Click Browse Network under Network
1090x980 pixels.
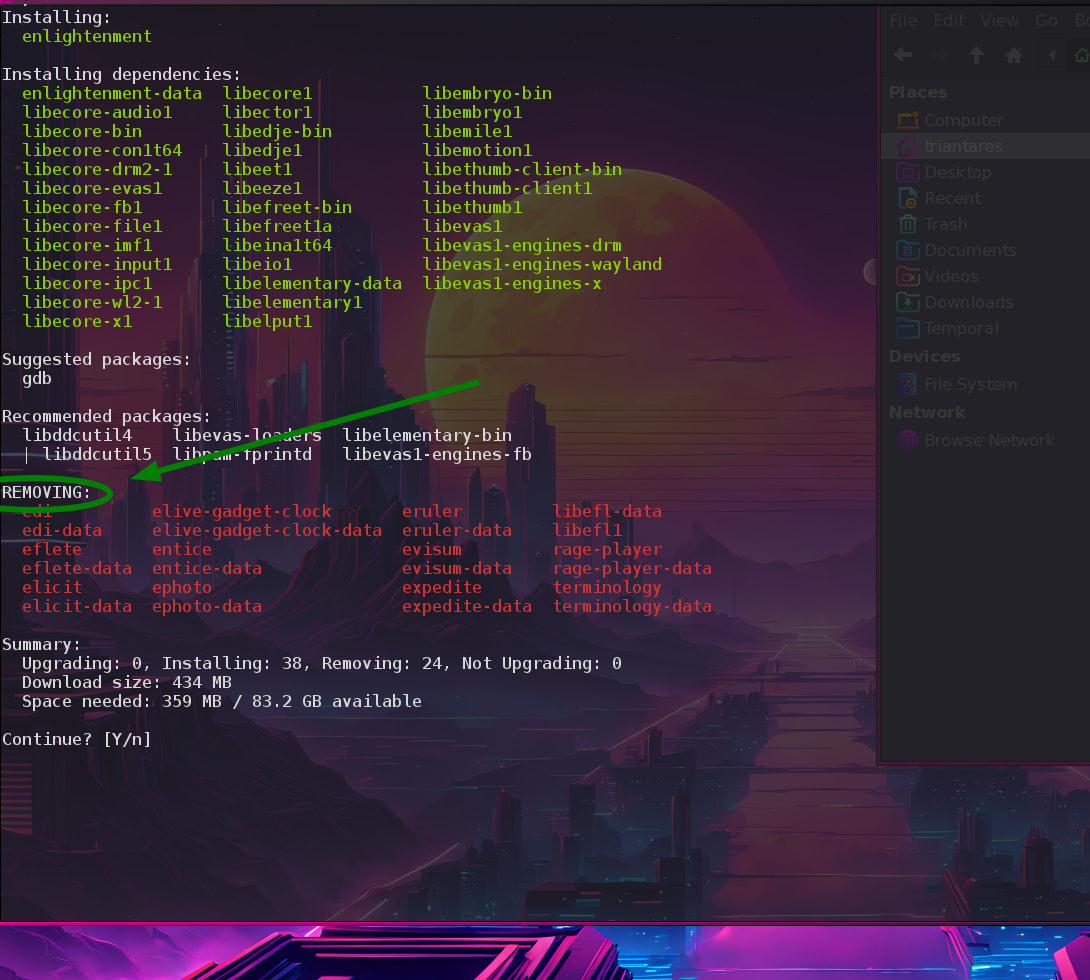pos(988,440)
